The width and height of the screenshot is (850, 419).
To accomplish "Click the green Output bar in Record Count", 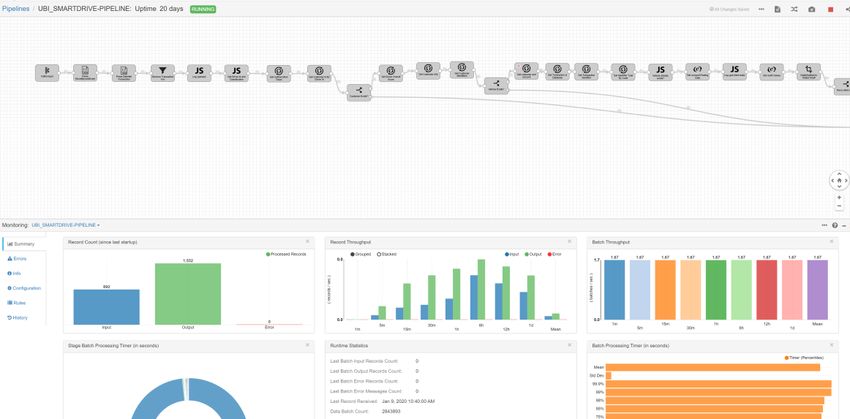I will [188, 294].
